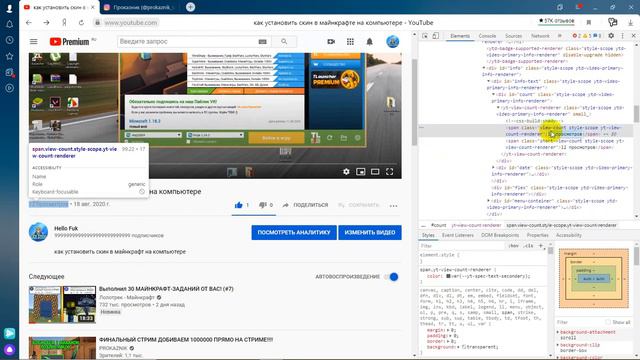Screen dimensions: 640x360
Task: Toggle .cls class editor
Action: (x=529, y=246)
